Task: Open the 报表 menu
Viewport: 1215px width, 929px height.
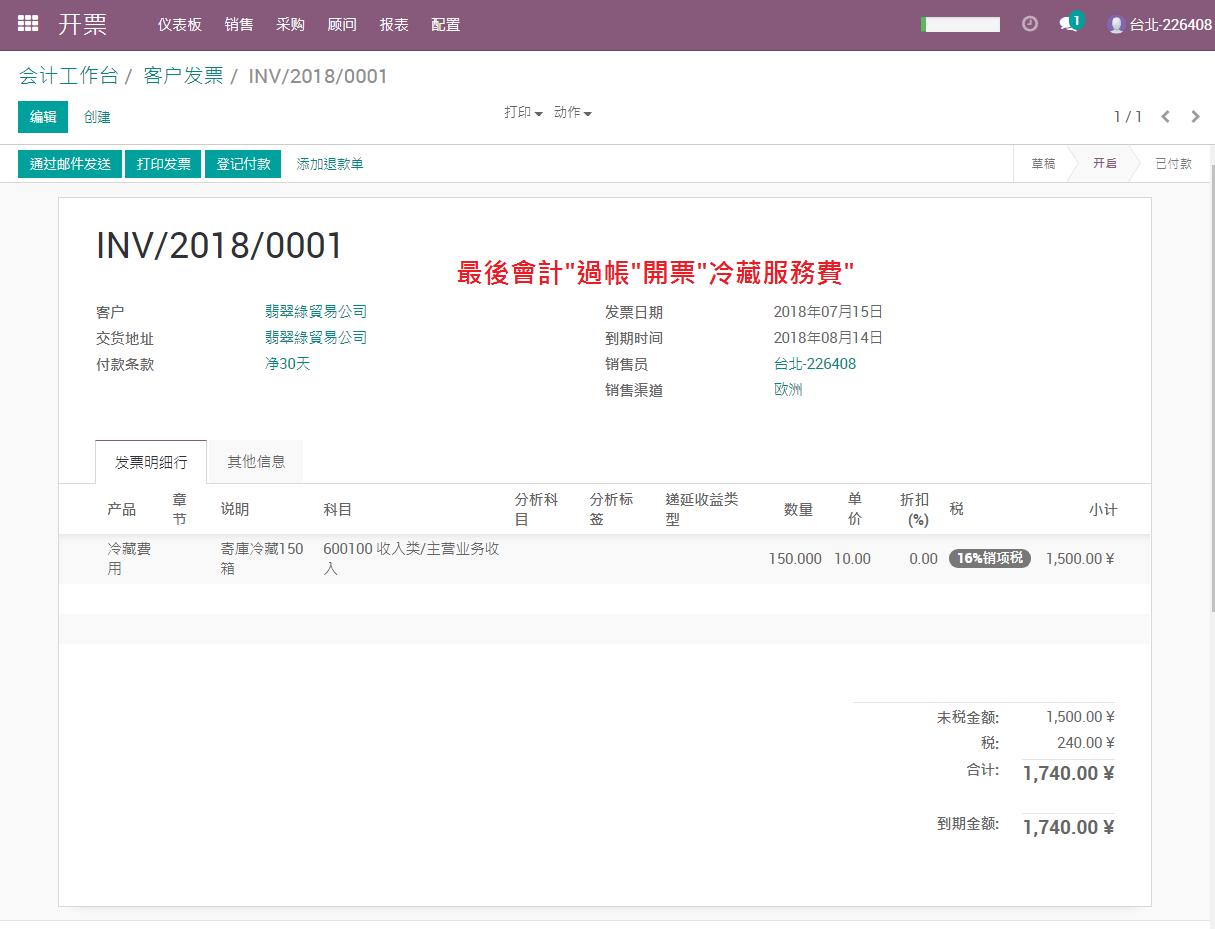Action: (x=394, y=24)
